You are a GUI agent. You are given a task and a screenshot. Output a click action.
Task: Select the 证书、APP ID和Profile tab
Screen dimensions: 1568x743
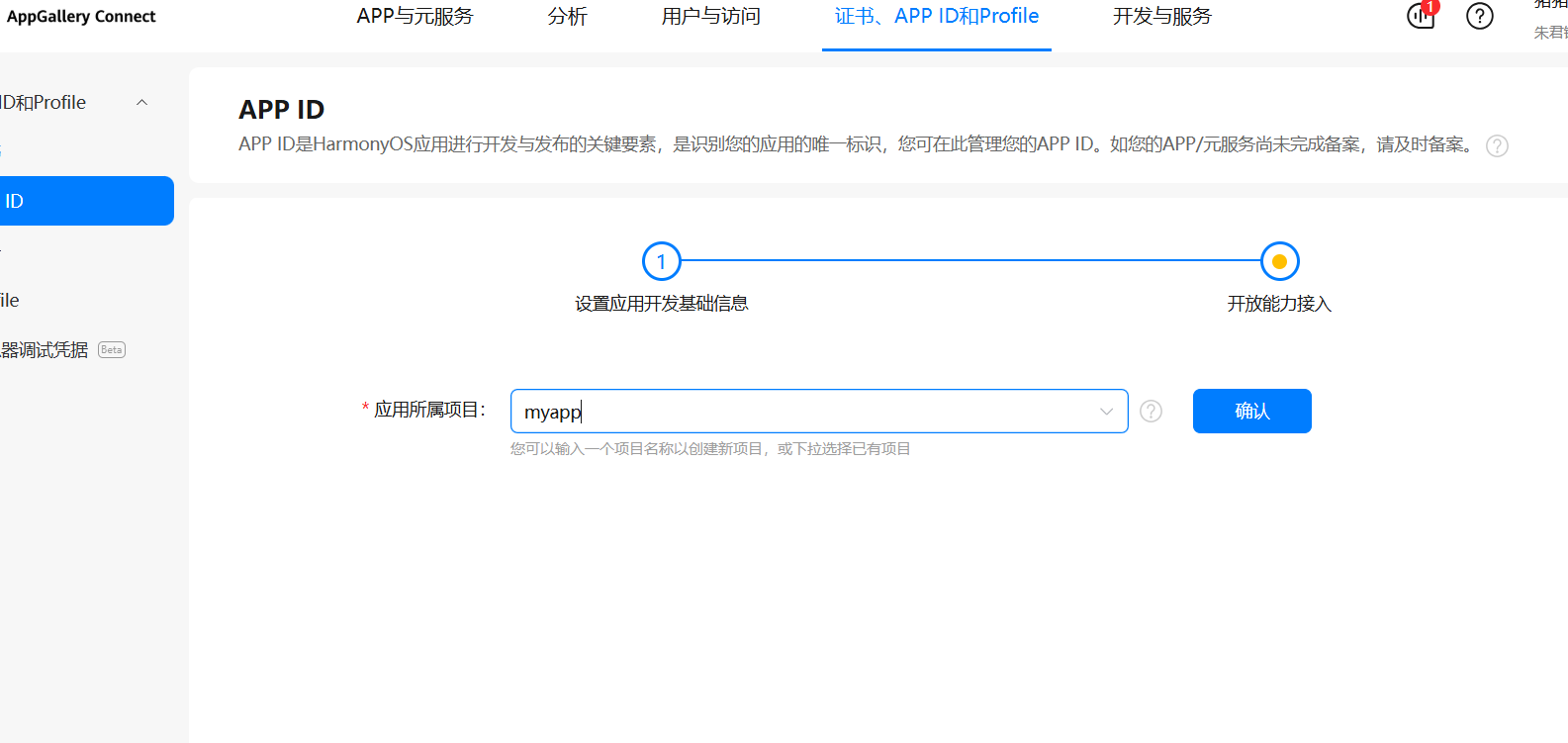[x=937, y=16]
